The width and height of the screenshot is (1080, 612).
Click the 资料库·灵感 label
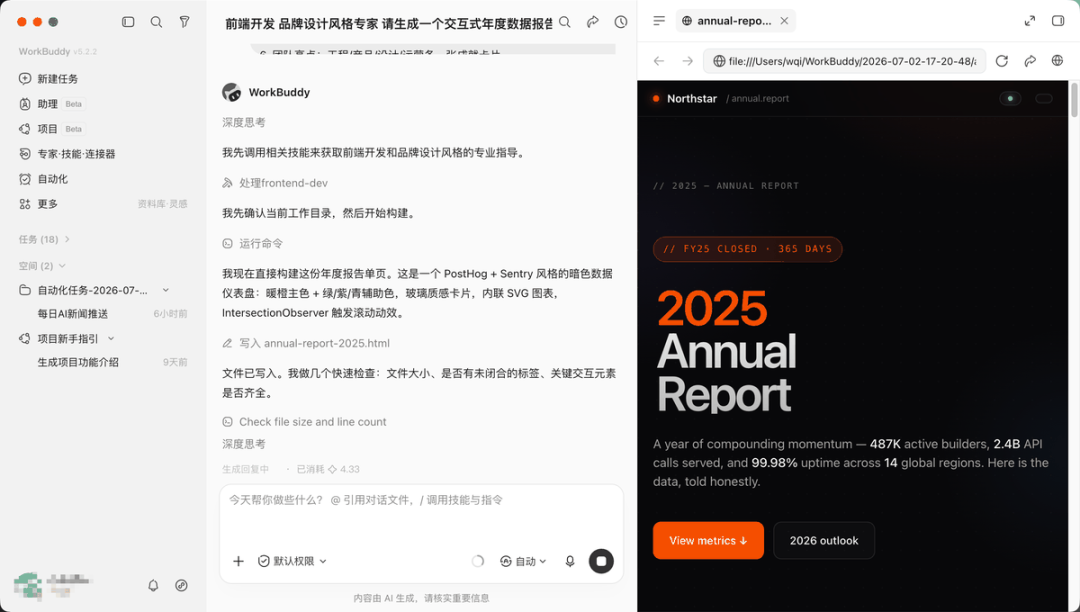163,204
